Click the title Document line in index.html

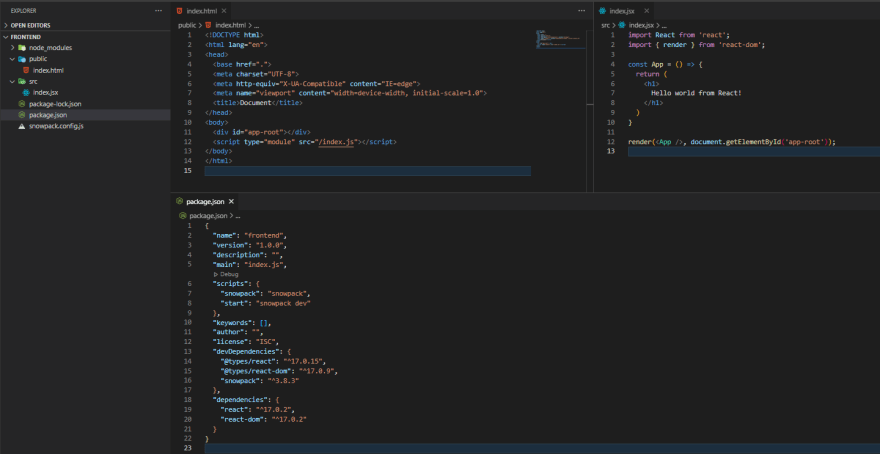[x=258, y=103]
